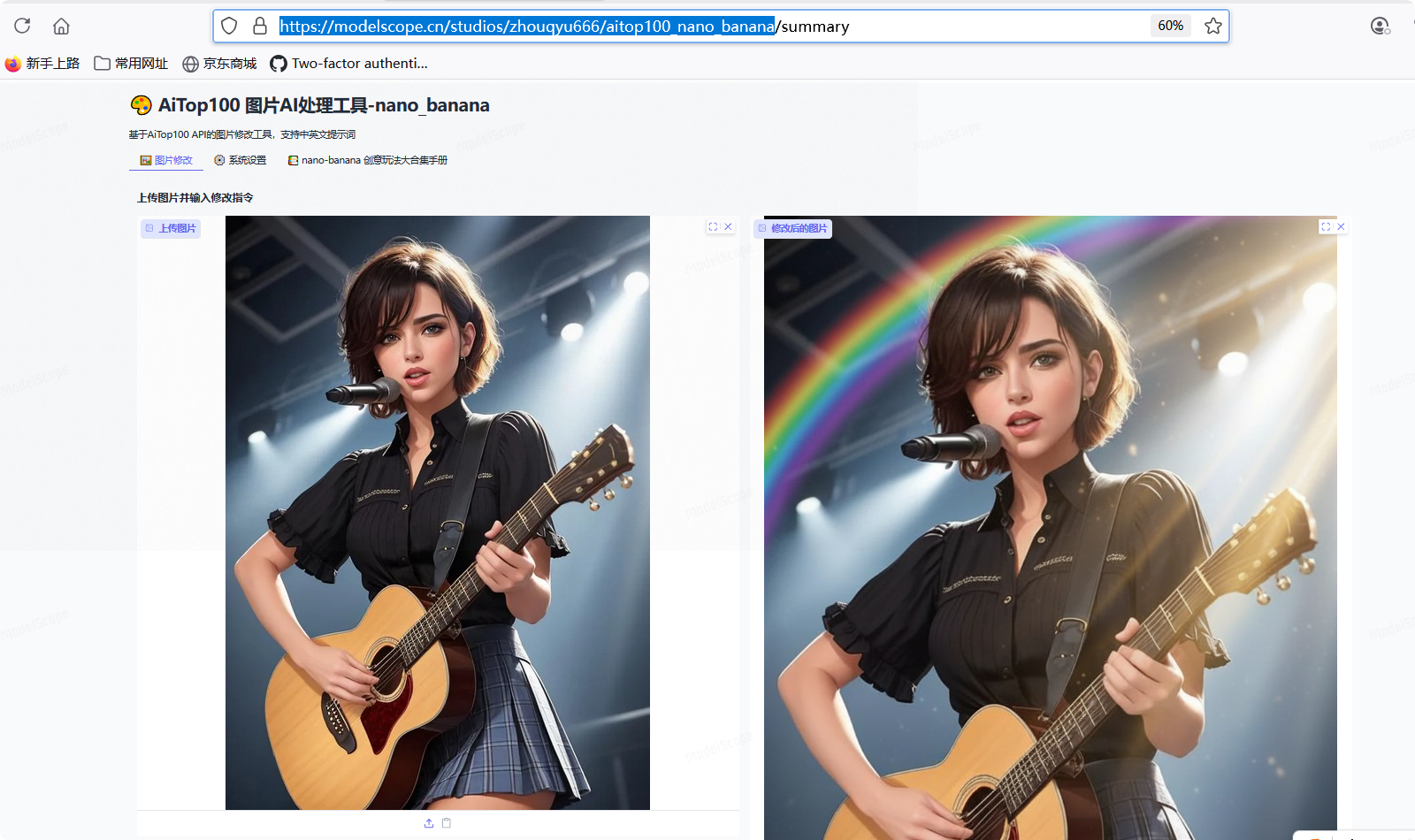Click the palette logo beside AiTop100 title
The width and height of the screenshot is (1415, 840).
(x=141, y=105)
